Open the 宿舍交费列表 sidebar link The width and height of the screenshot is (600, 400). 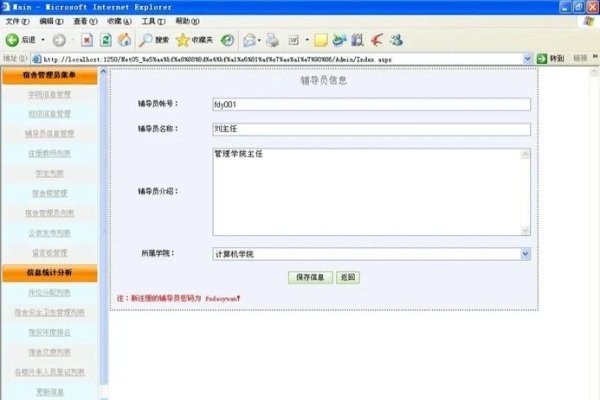49,352
